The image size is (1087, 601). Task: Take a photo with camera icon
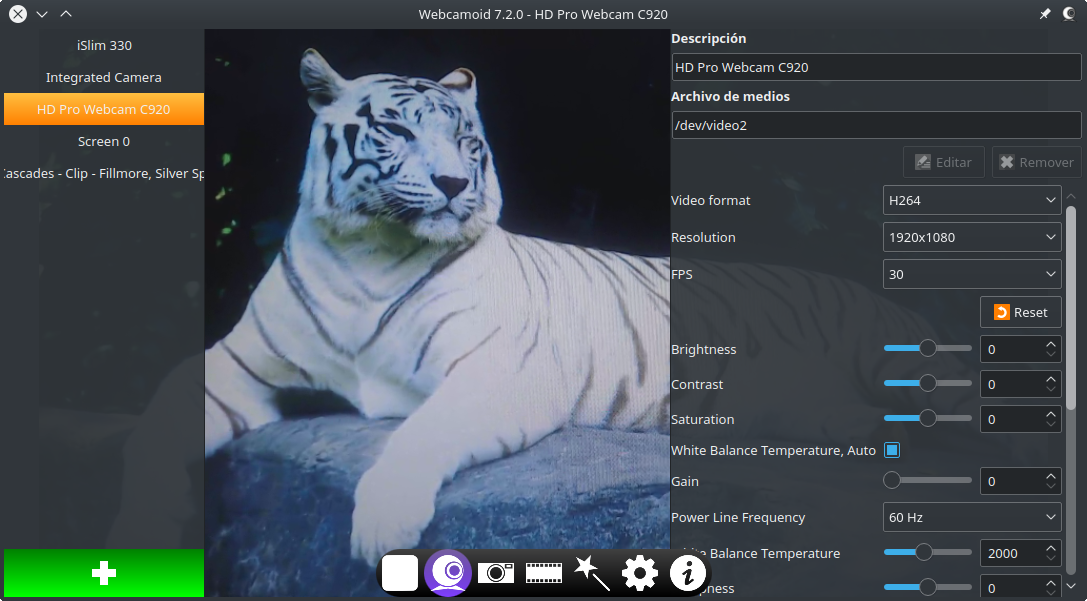pos(496,573)
